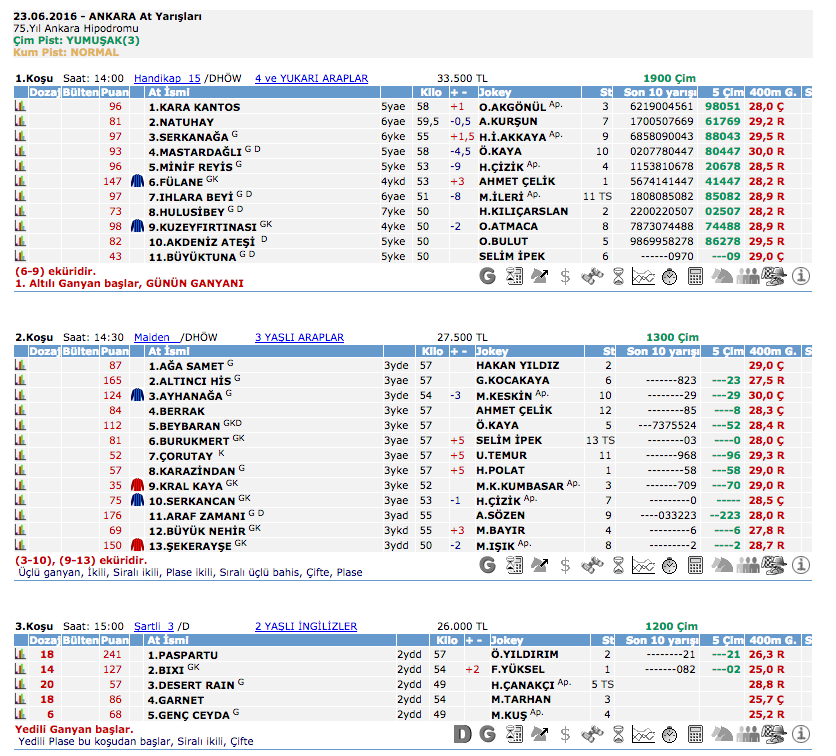
Task: Click the dollar sign icon in race 1
Action: 565,277
